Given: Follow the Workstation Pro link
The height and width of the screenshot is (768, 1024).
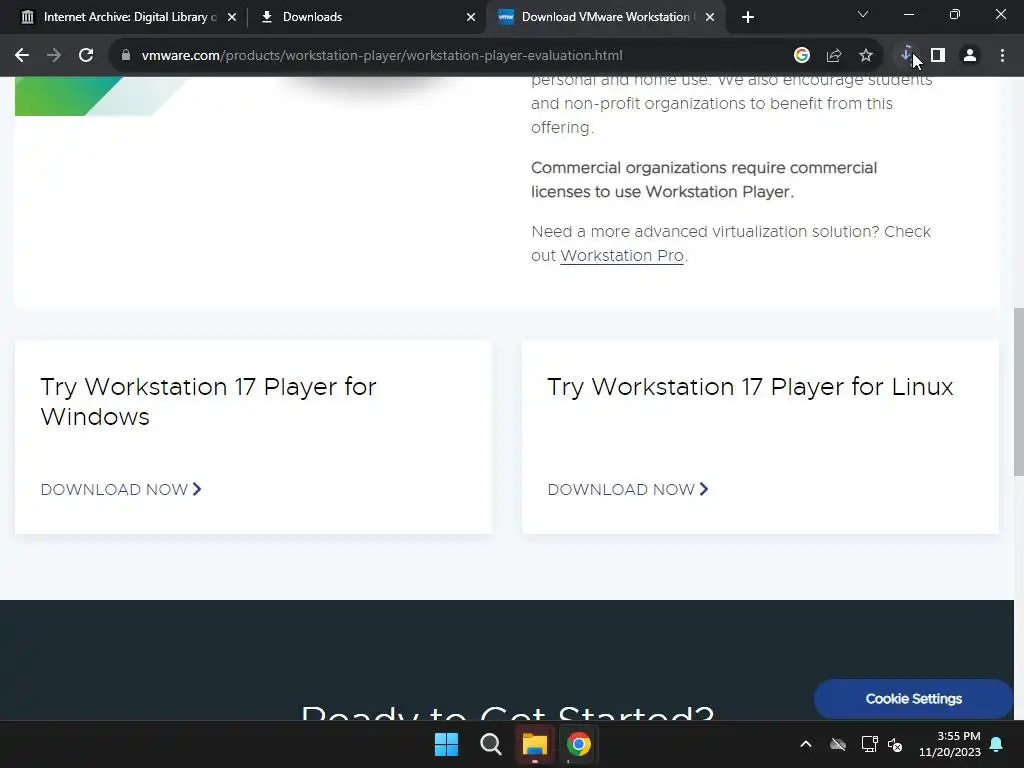Looking at the screenshot, I should 622,255.
